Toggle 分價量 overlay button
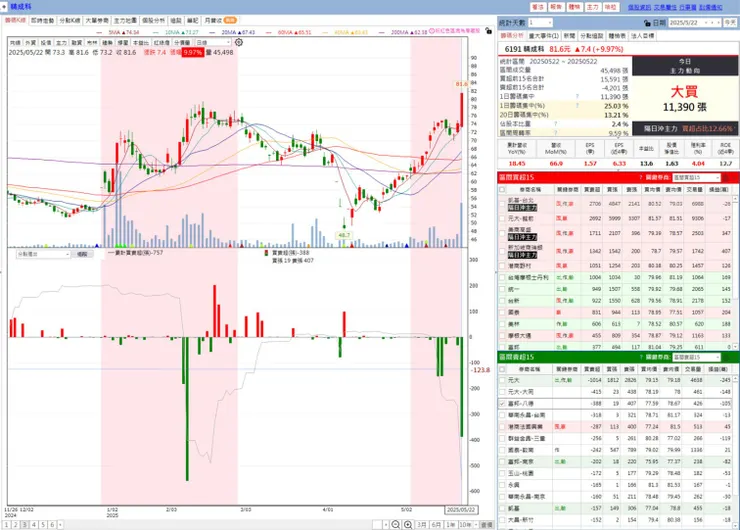Screen dimensions: 740x530 tap(182, 42)
